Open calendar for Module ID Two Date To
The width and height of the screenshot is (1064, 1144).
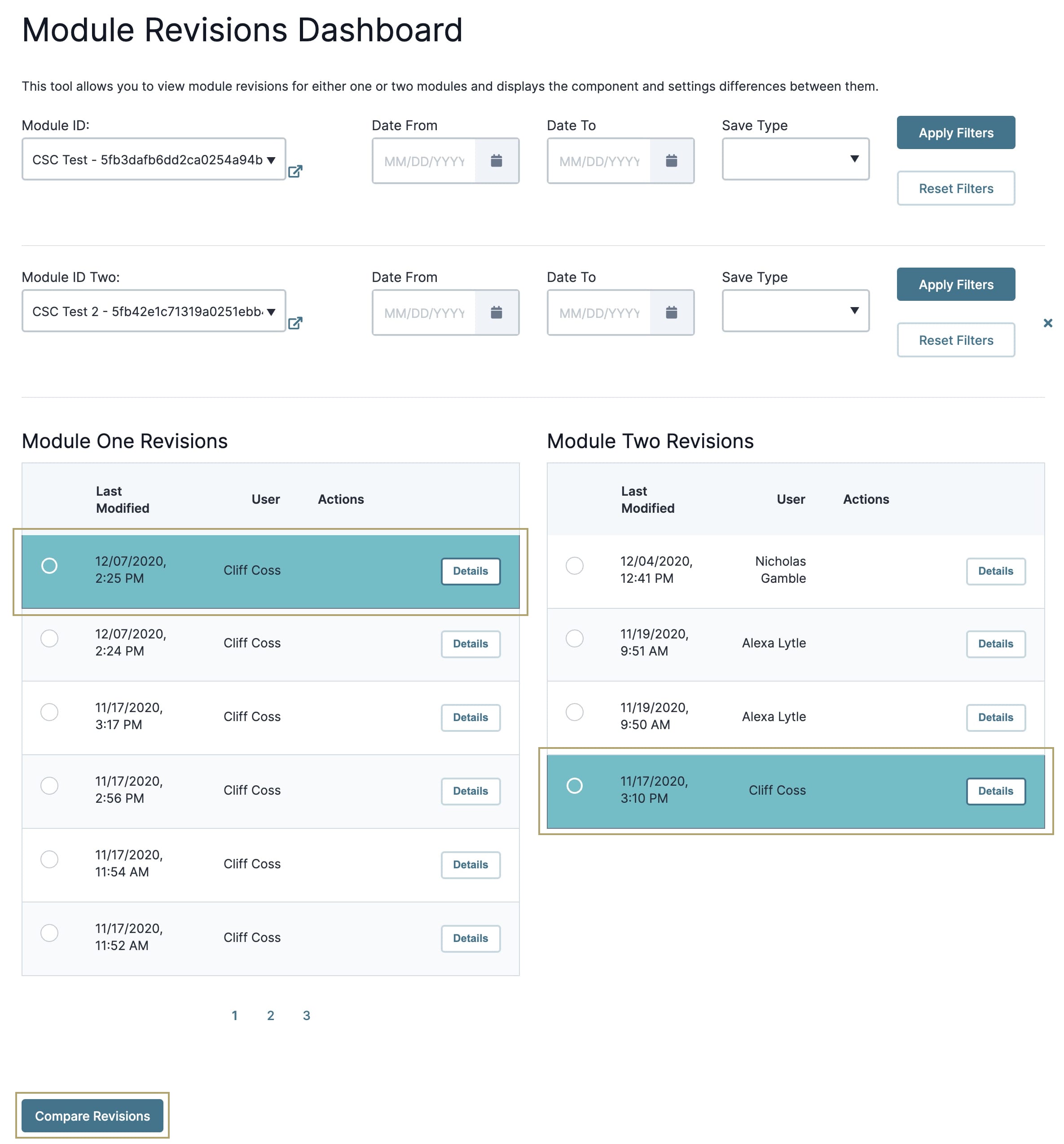pyautogui.click(x=671, y=312)
